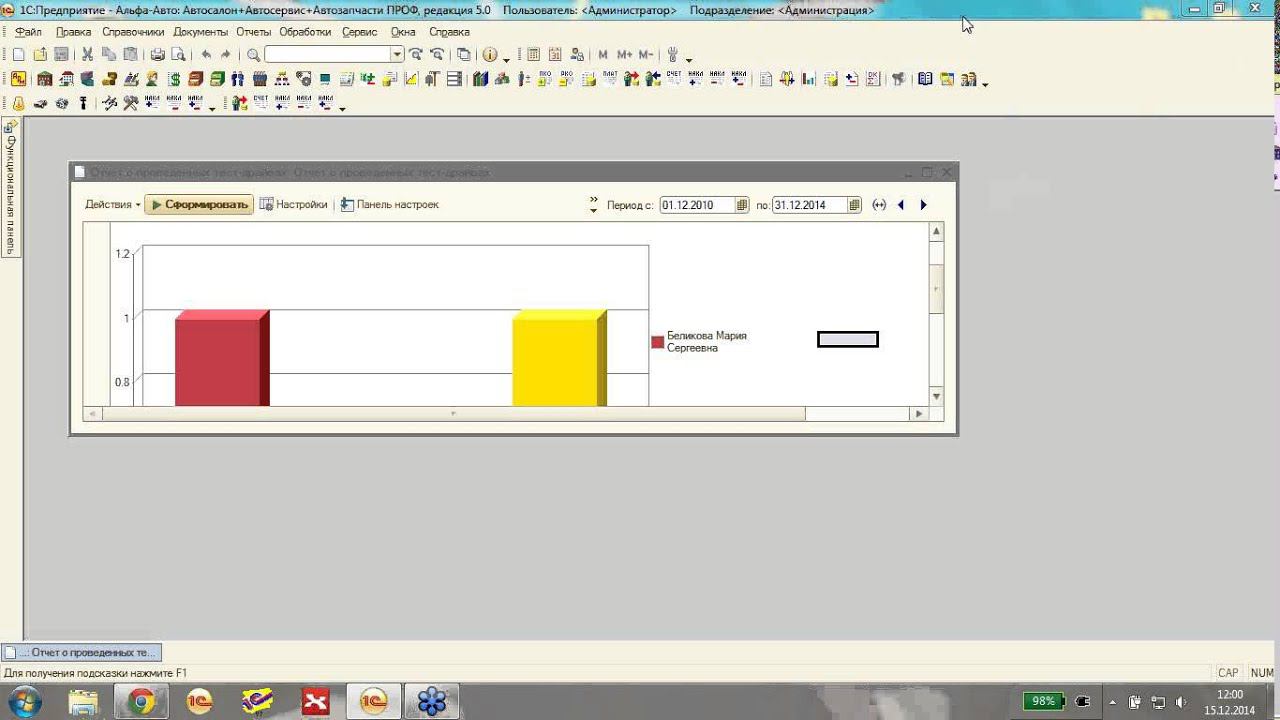Open the Сервис menu
This screenshot has height=720, width=1280.
pos(360,32)
